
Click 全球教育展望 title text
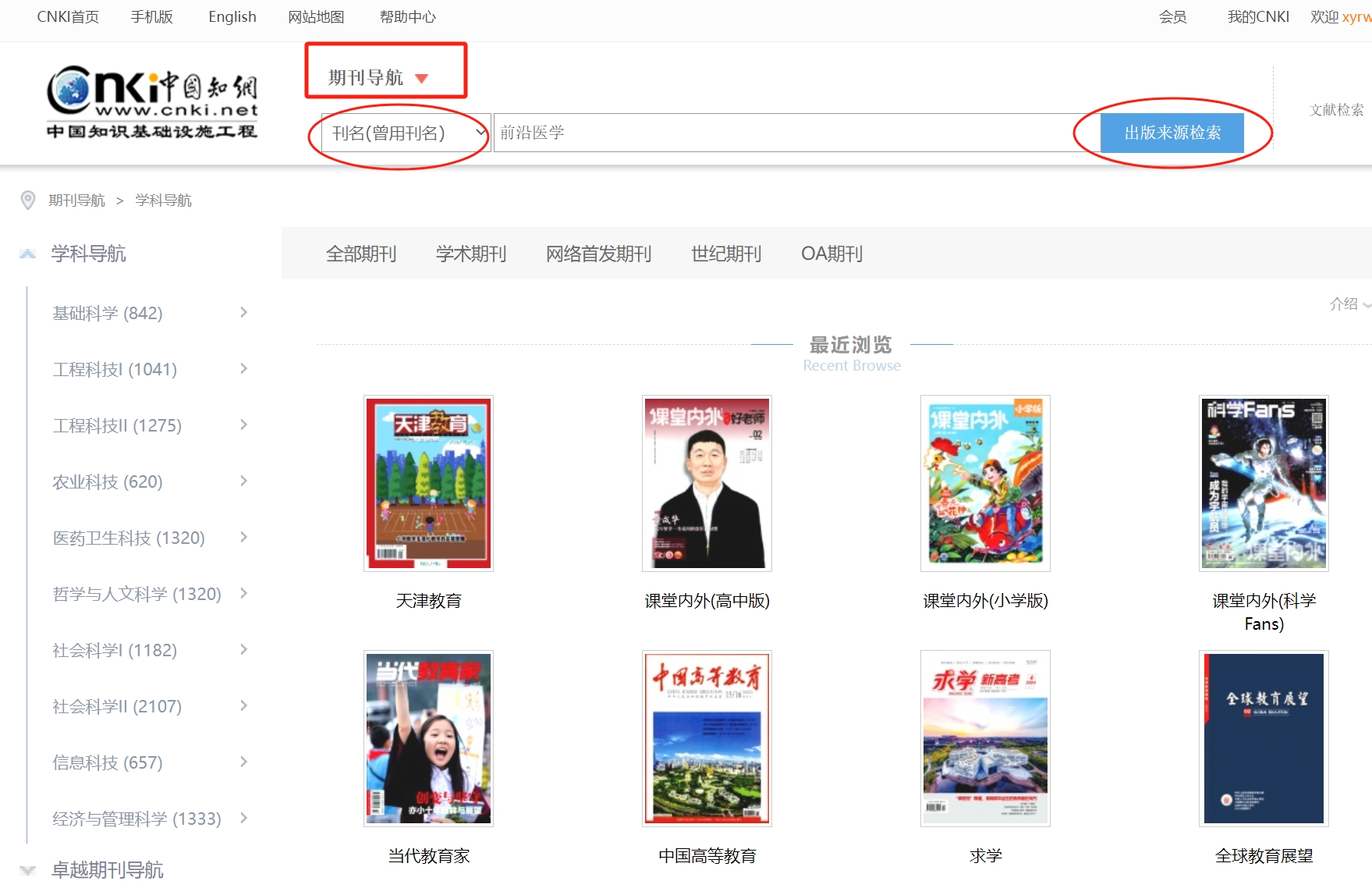click(1264, 856)
